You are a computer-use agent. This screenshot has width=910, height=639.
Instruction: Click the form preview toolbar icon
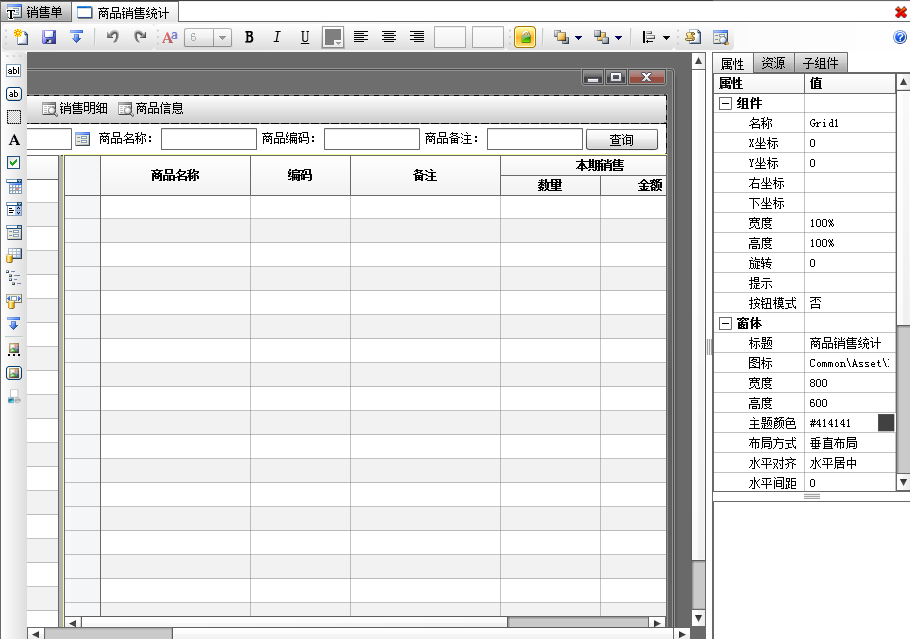coord(720,37)
